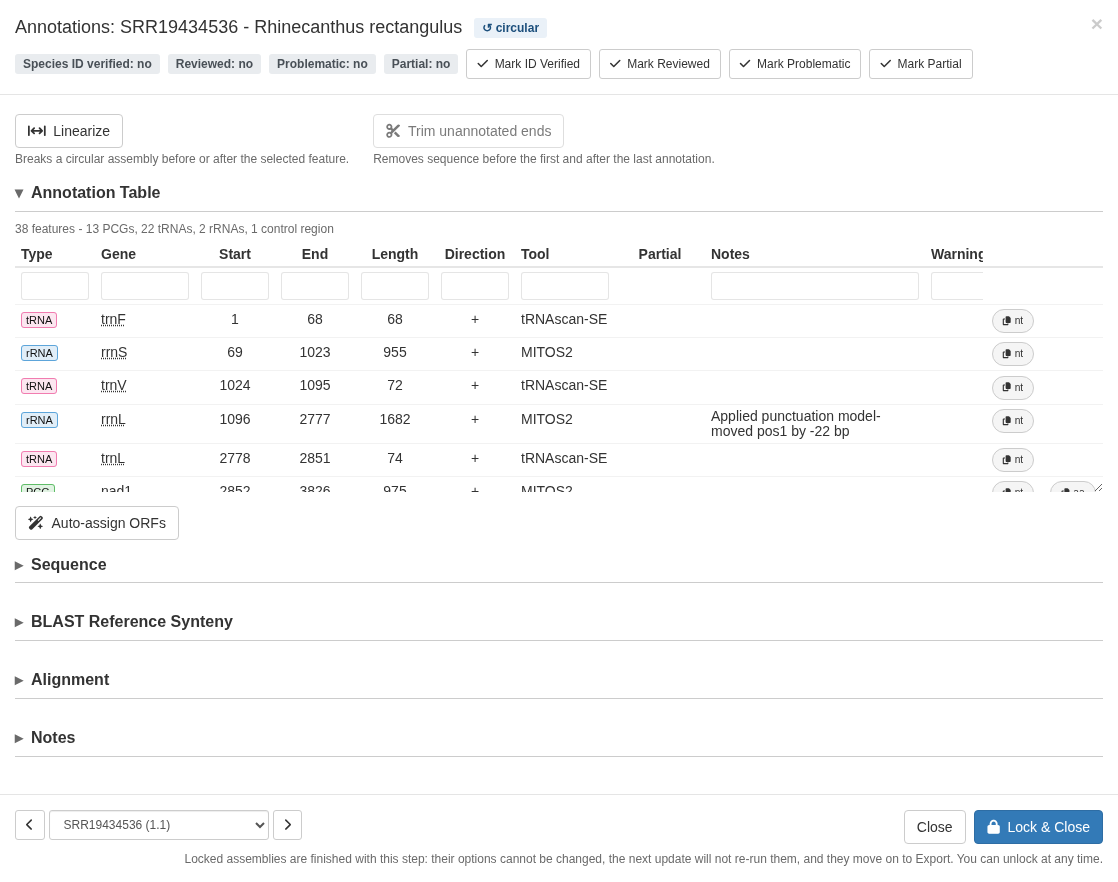Copy nt sequence for rrnL row
Viewport: 1118px width, 882px height.
(1012, 421)
